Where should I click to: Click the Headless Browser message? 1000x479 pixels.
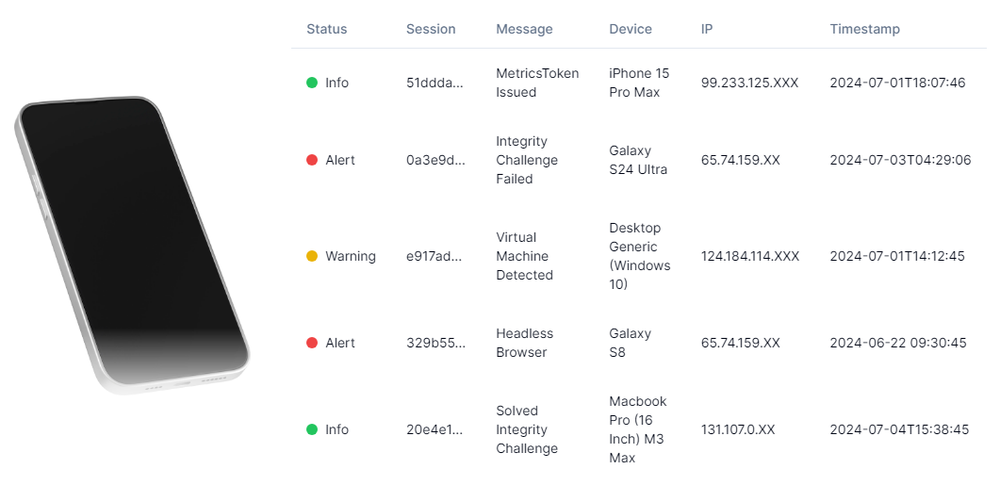tap(525, 343)
